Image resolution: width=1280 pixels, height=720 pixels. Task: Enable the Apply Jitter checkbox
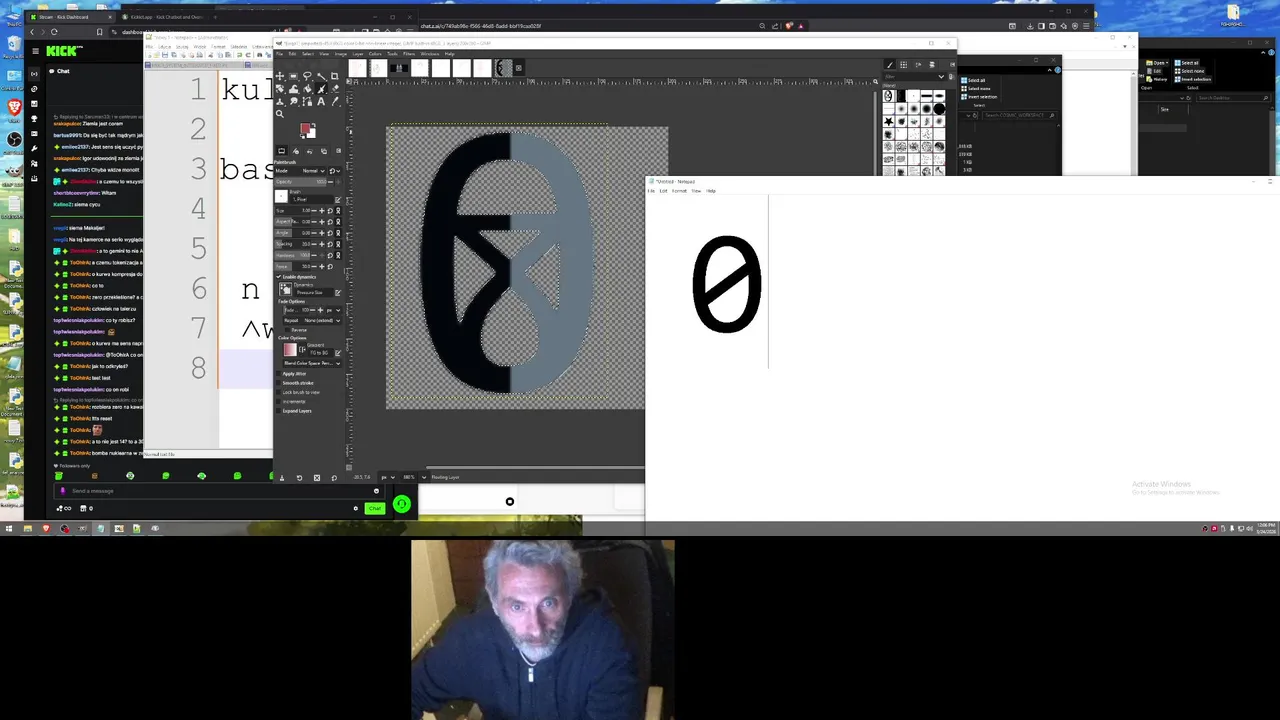coord(278,373)
